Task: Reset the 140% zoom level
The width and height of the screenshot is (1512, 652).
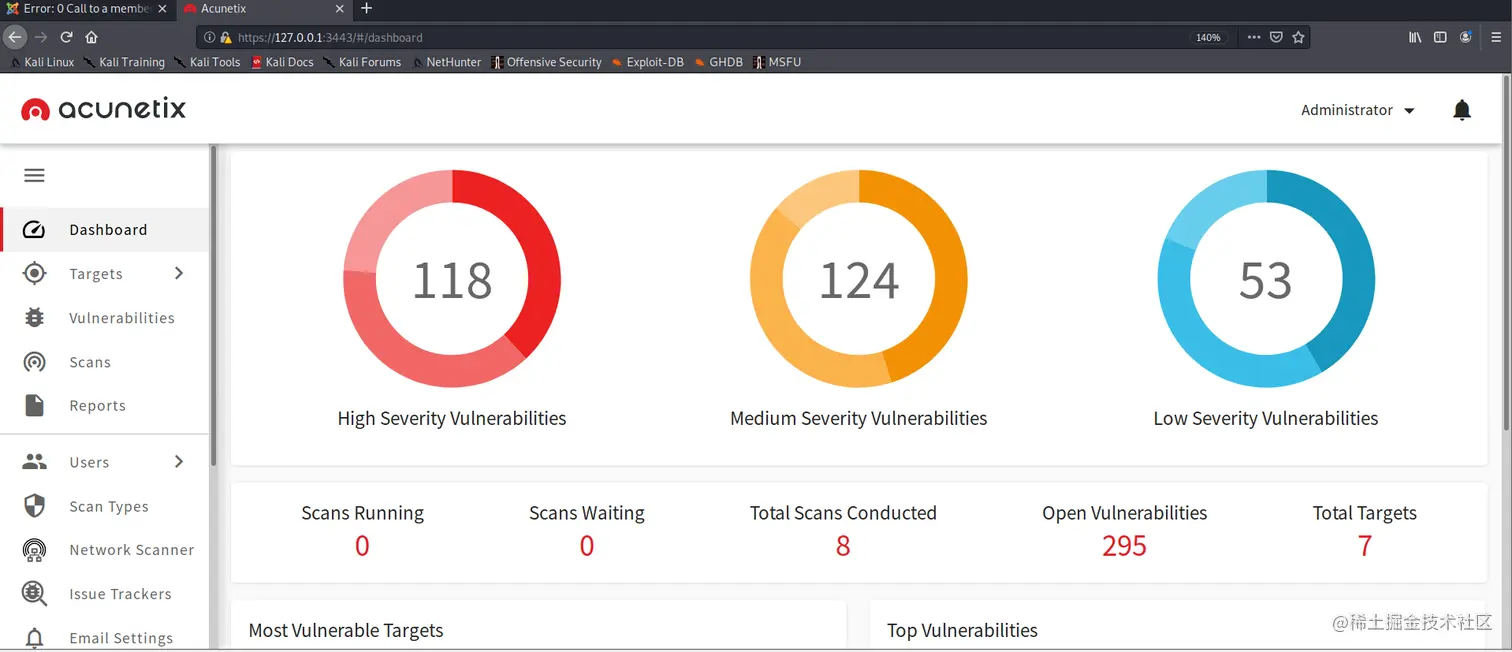Action: (1208, 37)
